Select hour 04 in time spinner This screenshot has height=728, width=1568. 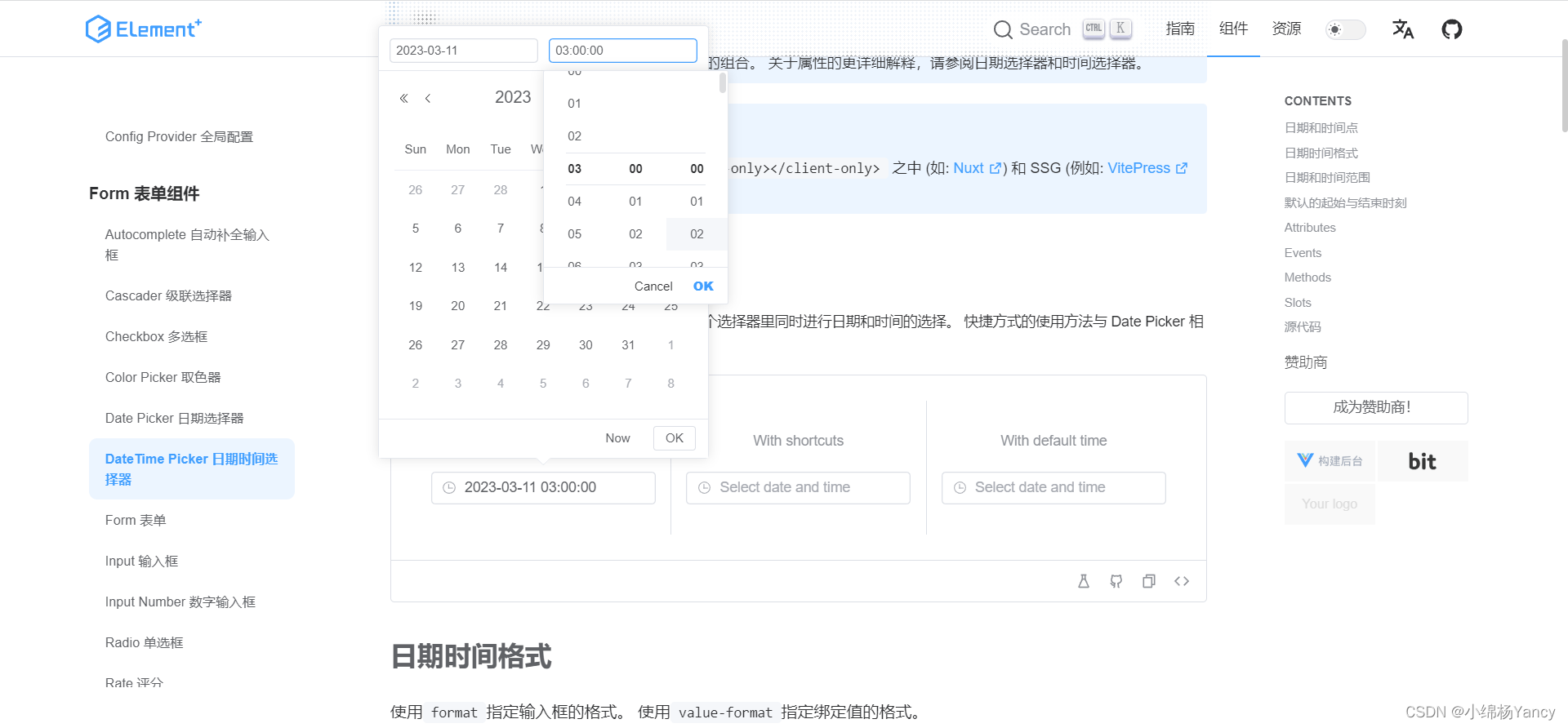[575, 202]
